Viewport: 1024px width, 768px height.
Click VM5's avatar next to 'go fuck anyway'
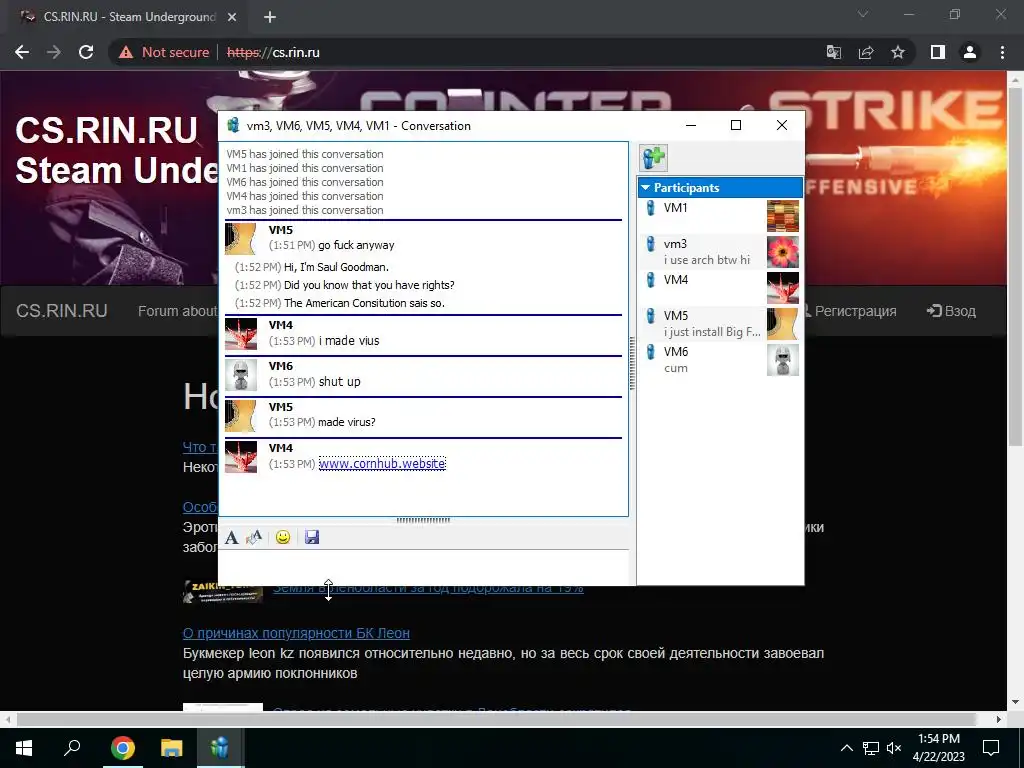coord(240,239)
